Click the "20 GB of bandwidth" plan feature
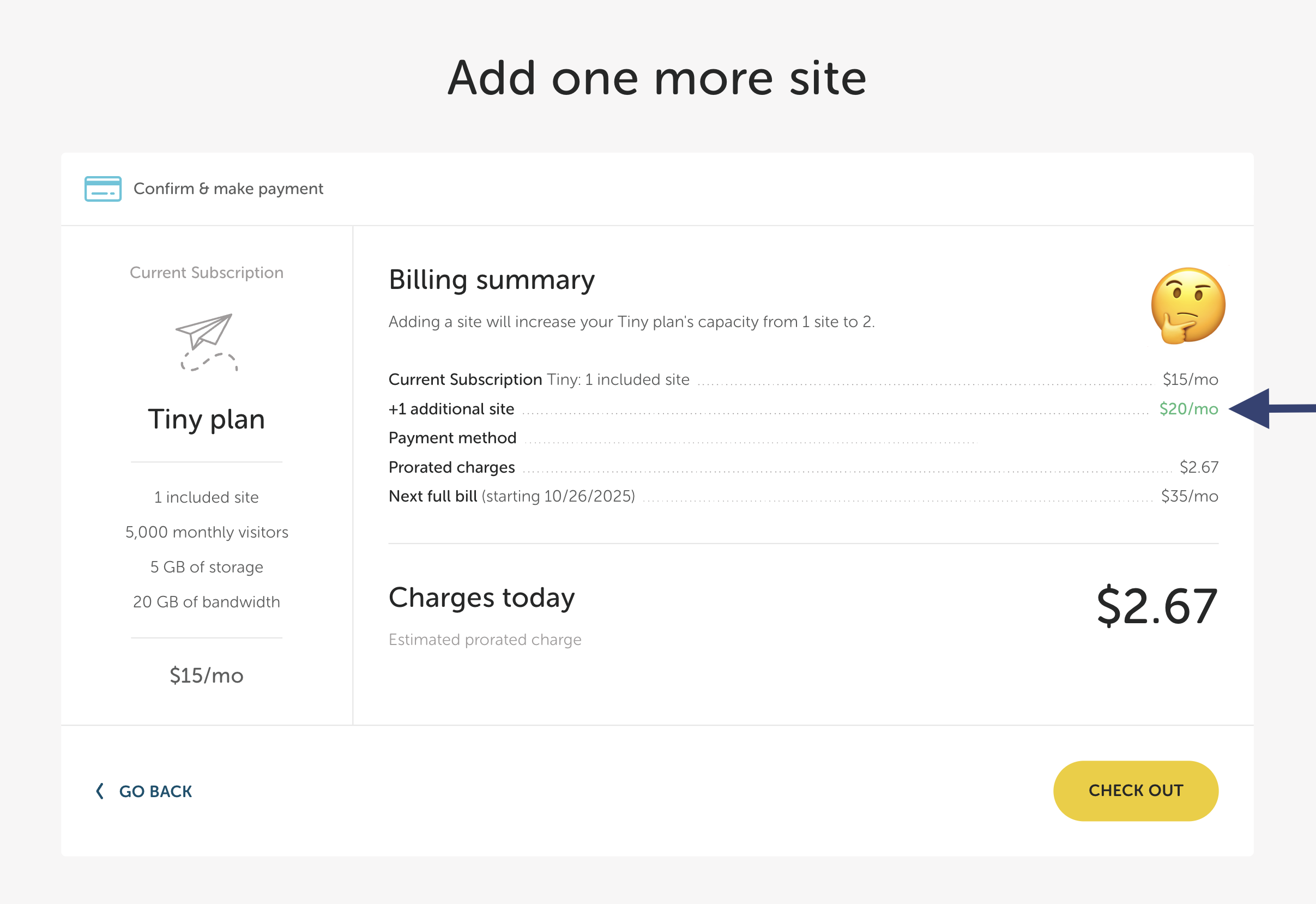The height and width of the screenshot is (904, 1316). (206, 601)
